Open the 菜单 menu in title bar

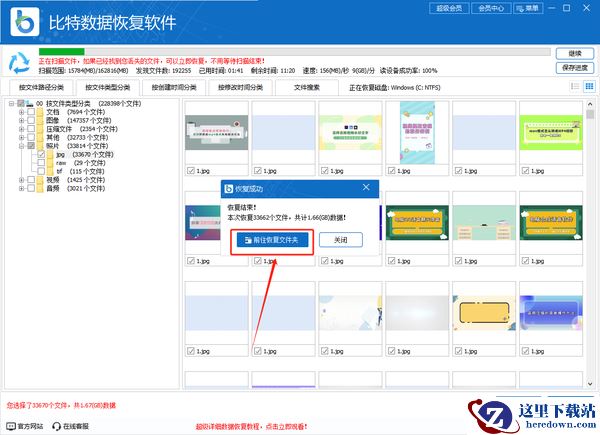click(528, 8)
